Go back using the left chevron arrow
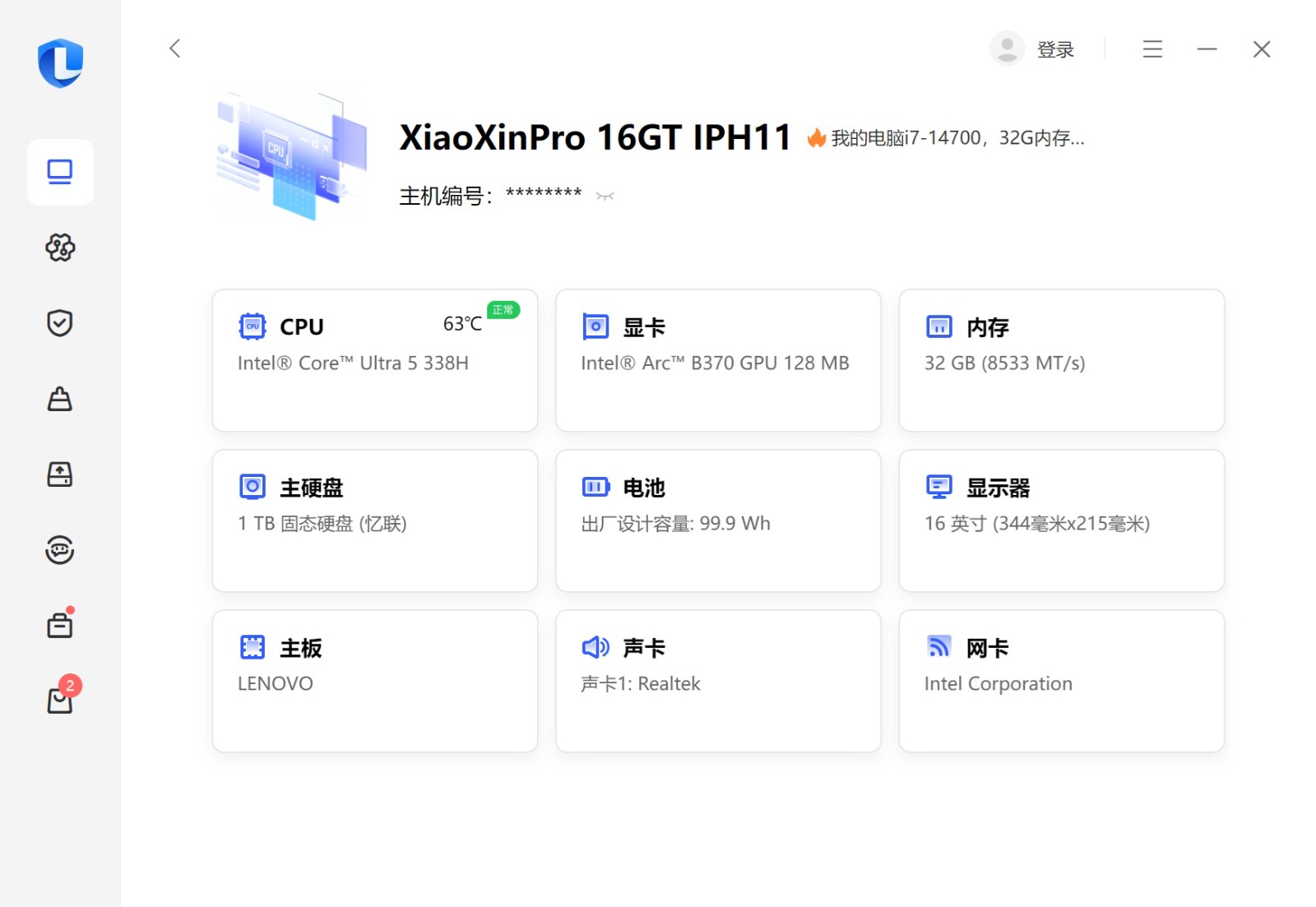The width and height of the screenshot is (1316, 907). [x=174, y=49]
